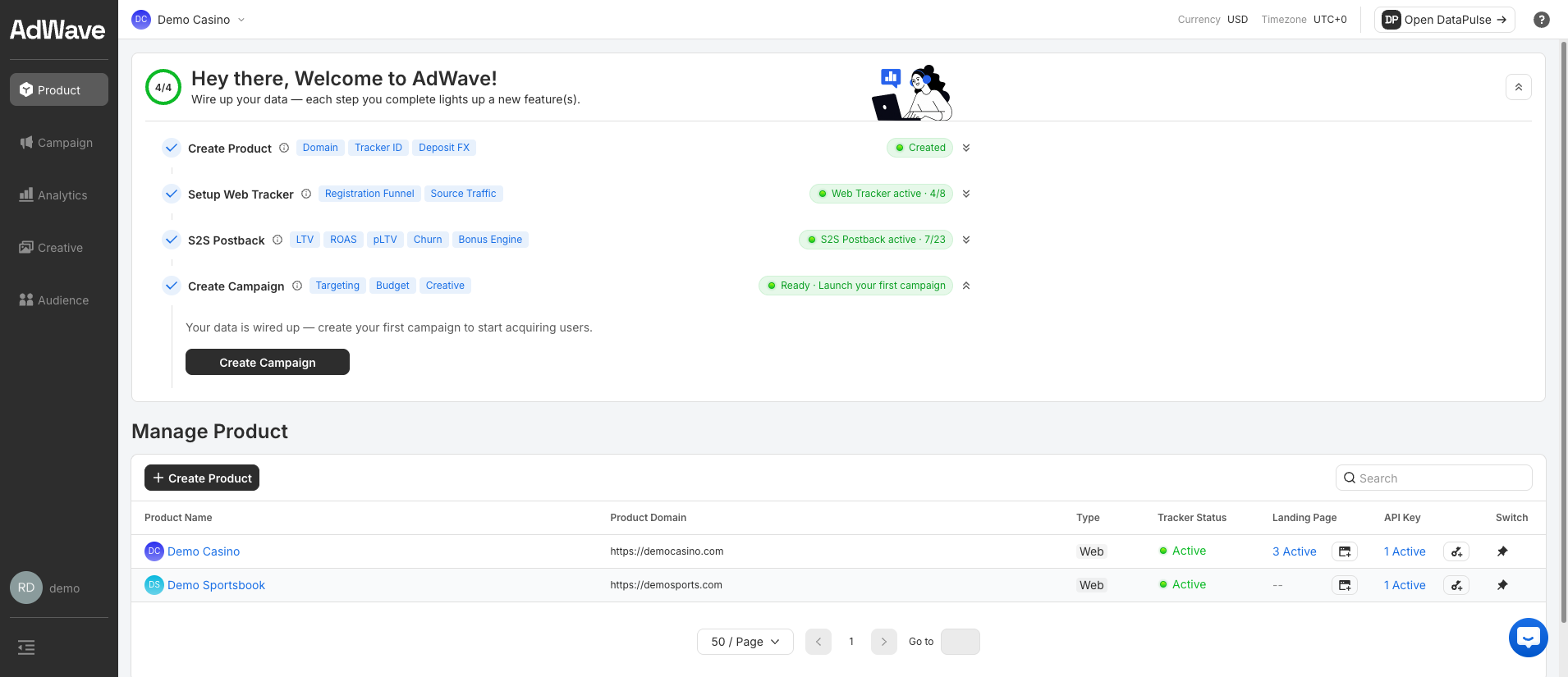Expand the S2S Postback step
The image size is (1568, 677).
pos(966,240)
